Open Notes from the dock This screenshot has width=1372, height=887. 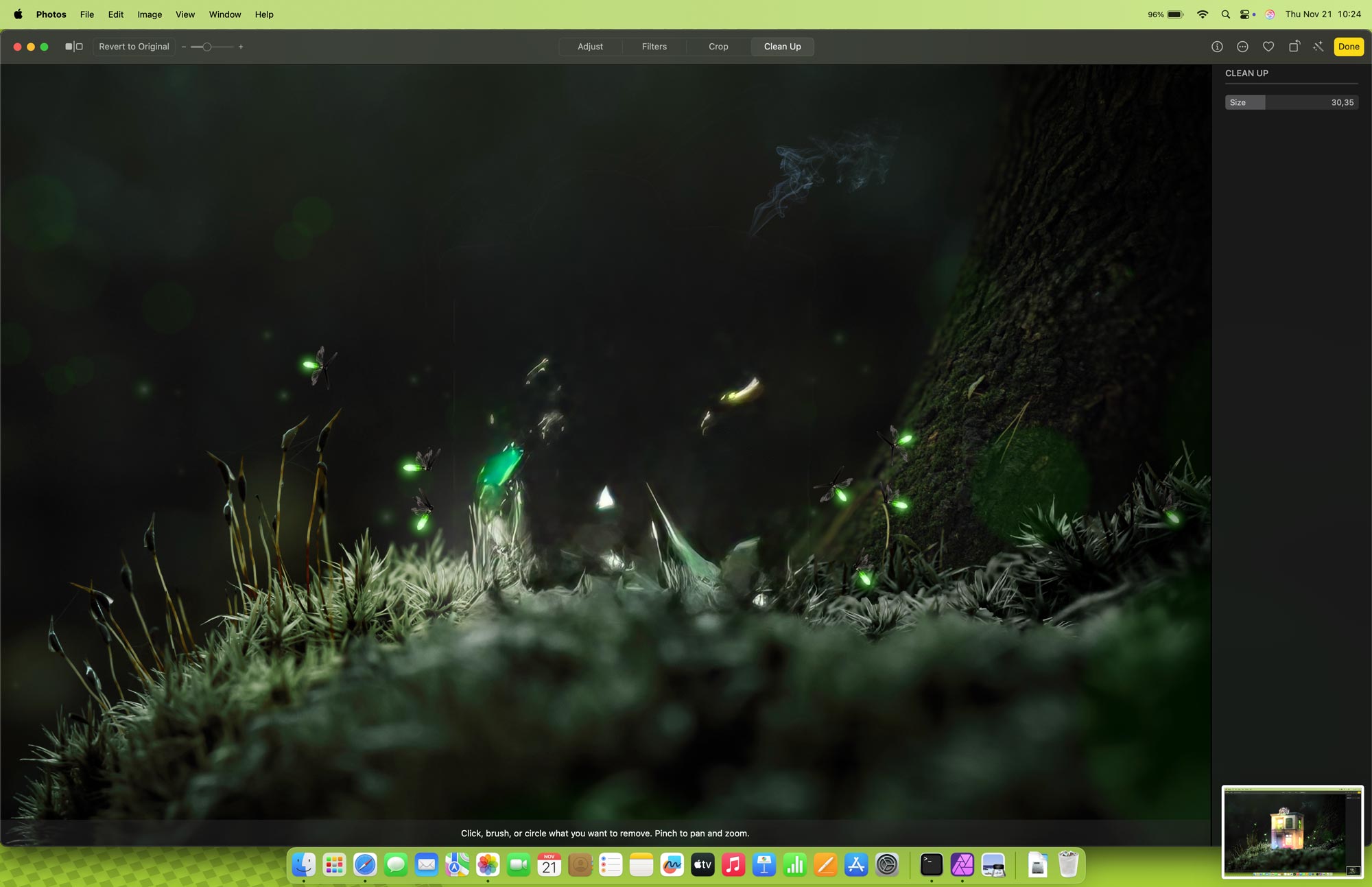[x=641, y=864]
